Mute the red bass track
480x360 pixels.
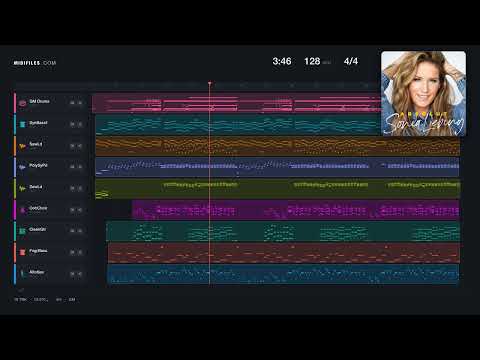pyautogui.click(x=72, y=252)
